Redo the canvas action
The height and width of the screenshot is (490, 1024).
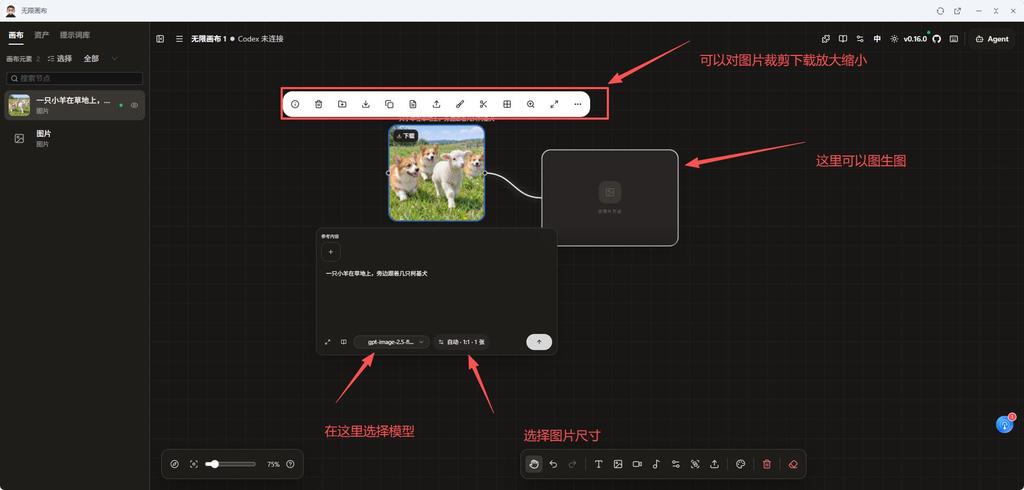pyautogui.click(x=573, y=464)
